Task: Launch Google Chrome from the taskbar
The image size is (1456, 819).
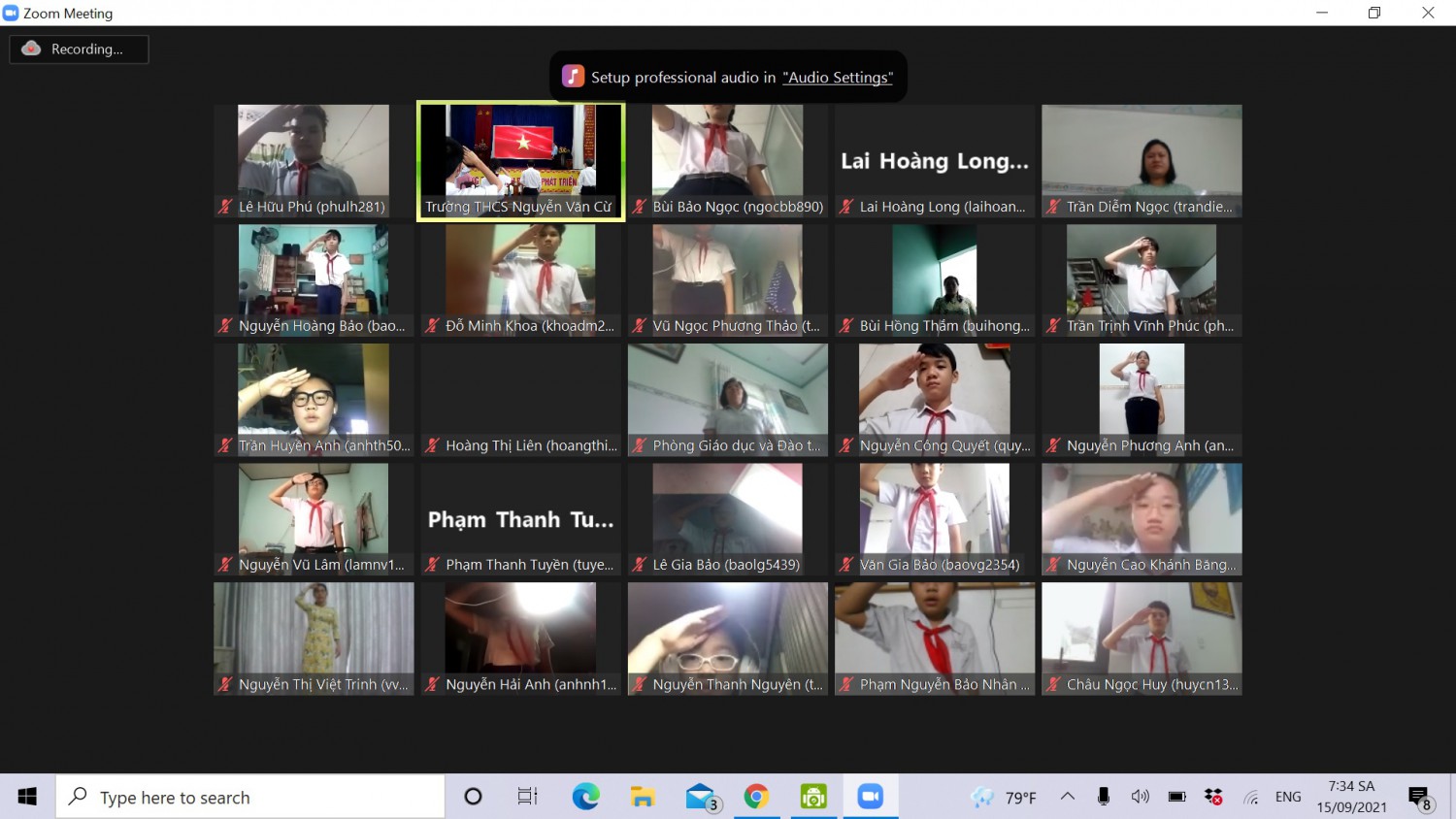Action: coord(756,797)
